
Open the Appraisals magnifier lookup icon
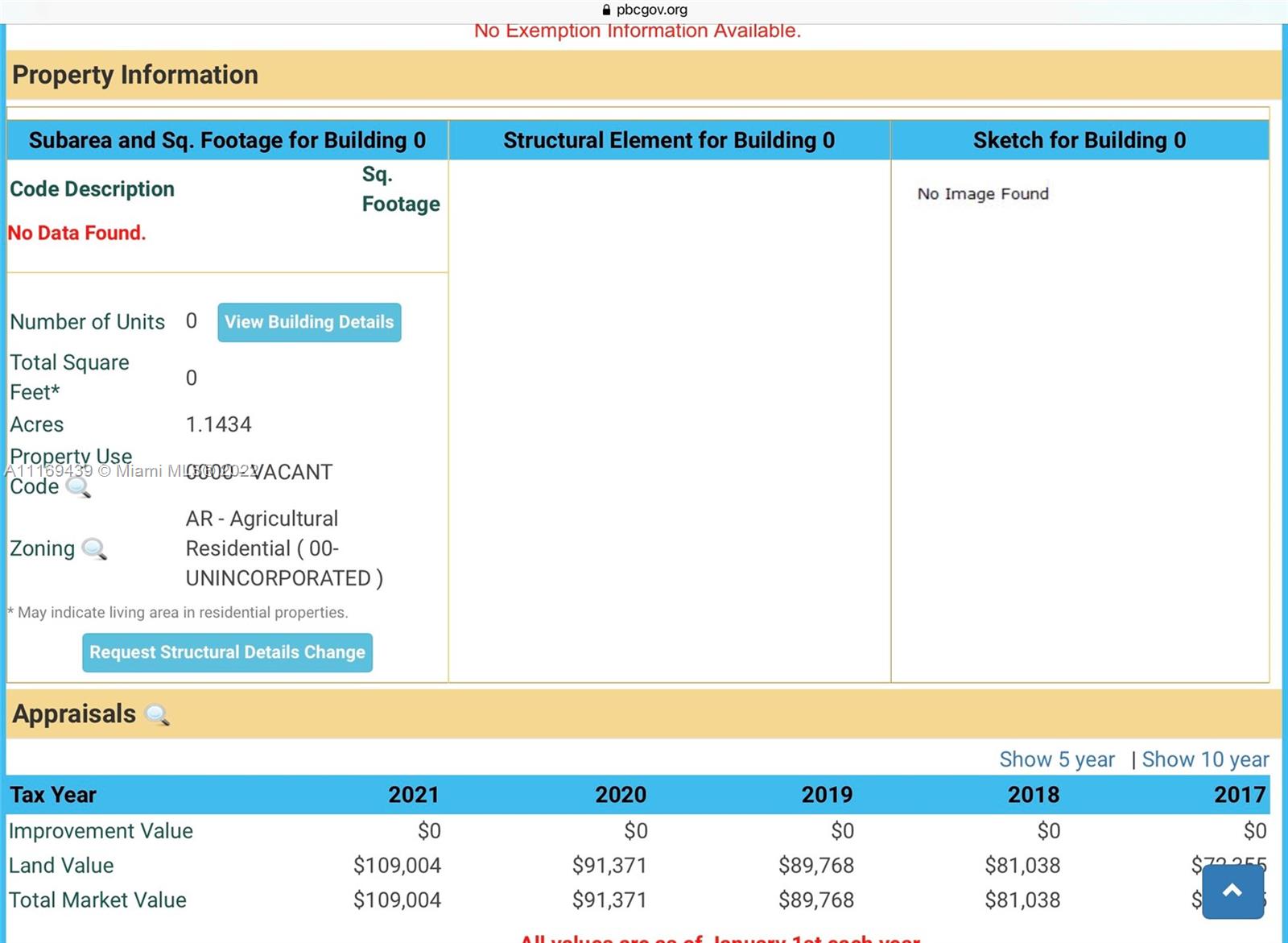[x=156, y=715]
